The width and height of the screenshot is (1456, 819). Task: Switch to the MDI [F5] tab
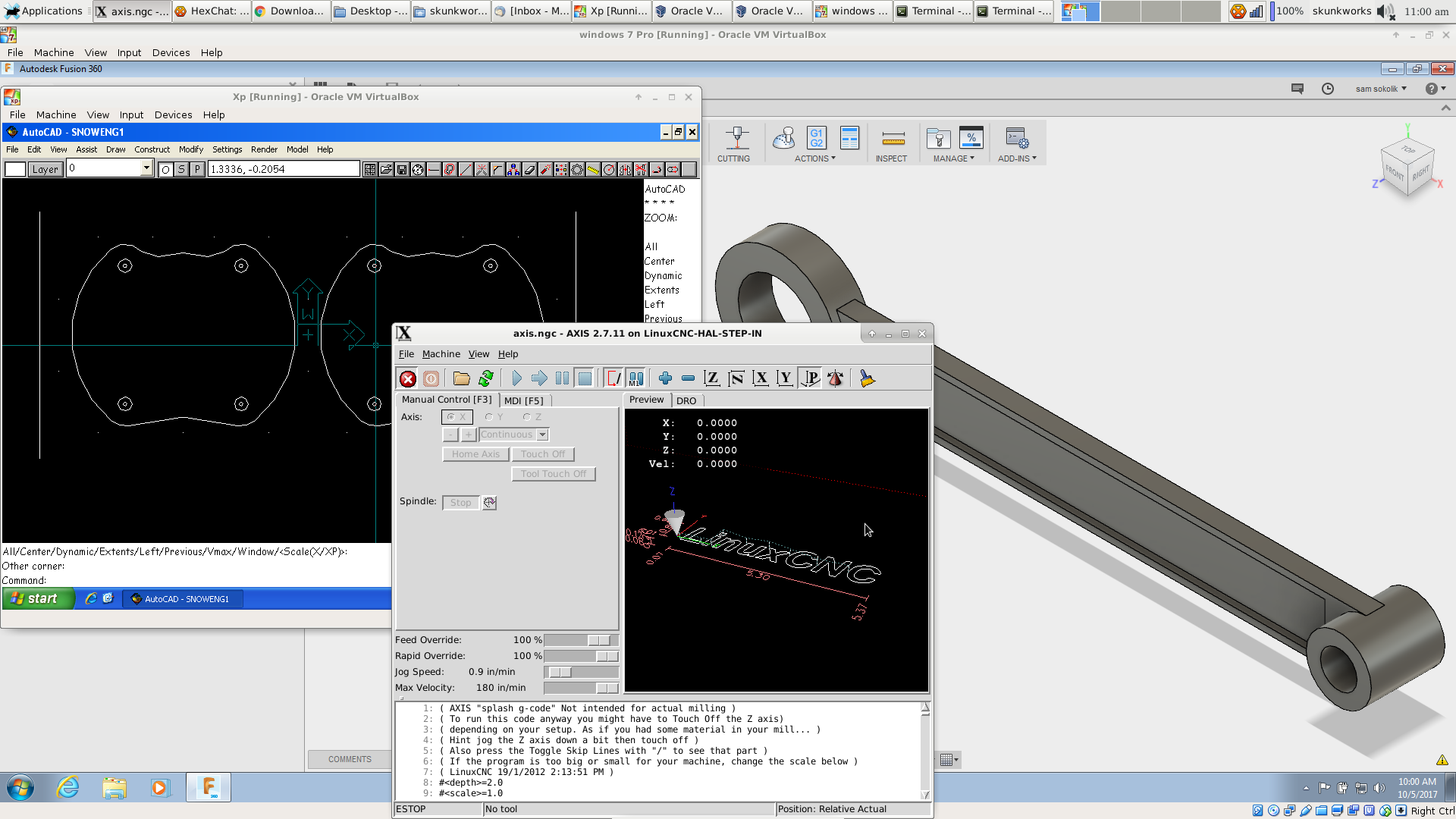(x=524, y=400)
